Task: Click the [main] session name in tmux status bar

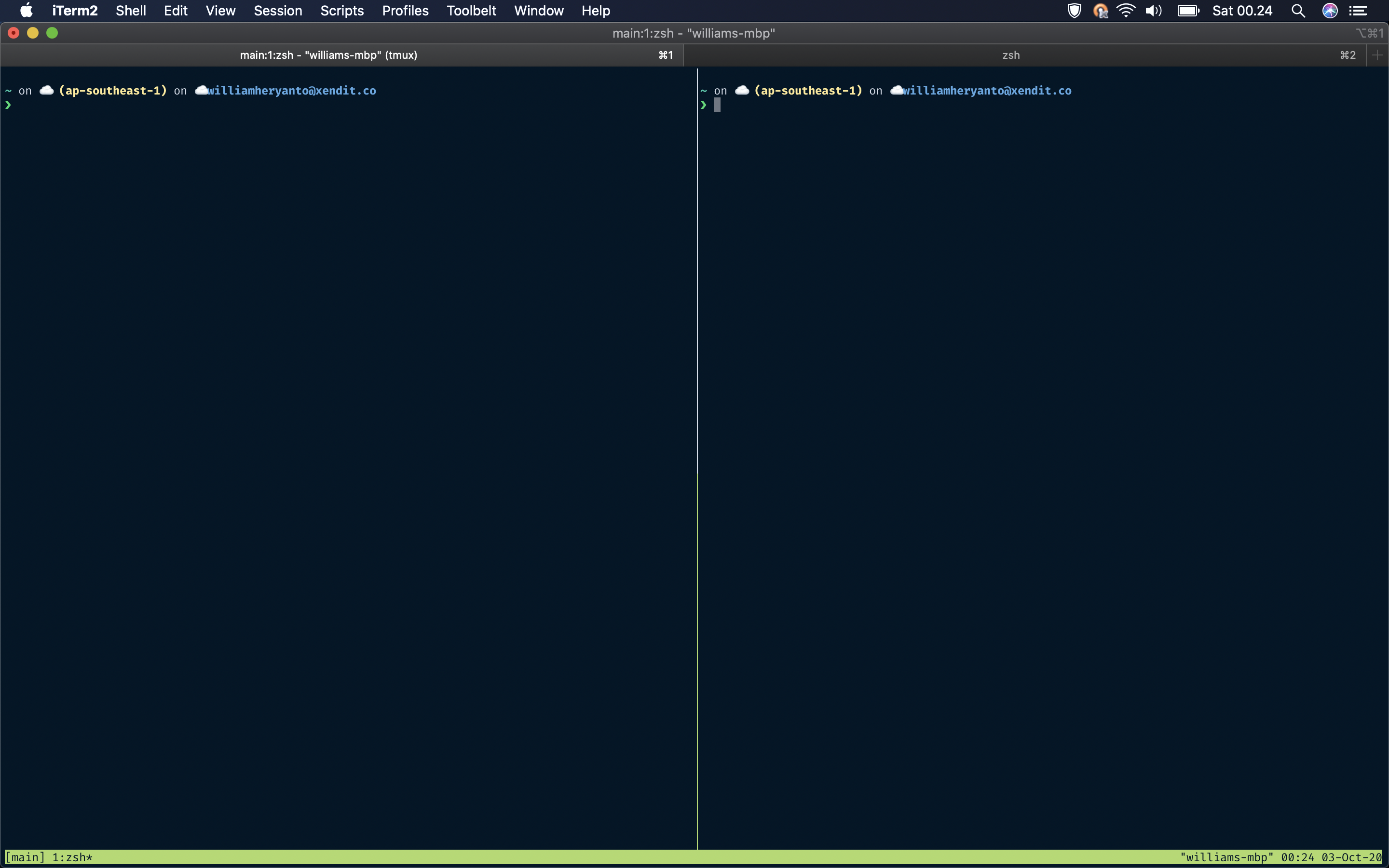Action: coord(25,858)
